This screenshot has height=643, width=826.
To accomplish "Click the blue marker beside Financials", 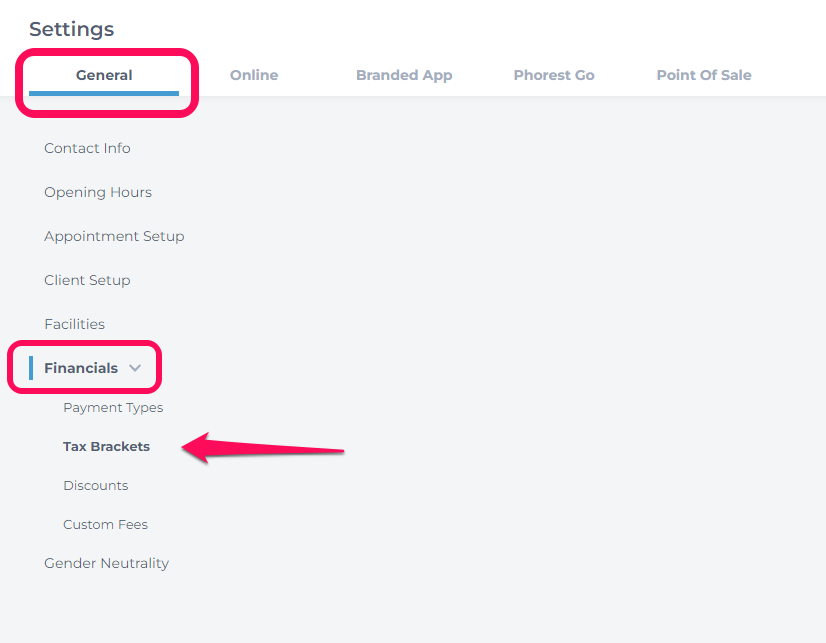I will point(31,368).
